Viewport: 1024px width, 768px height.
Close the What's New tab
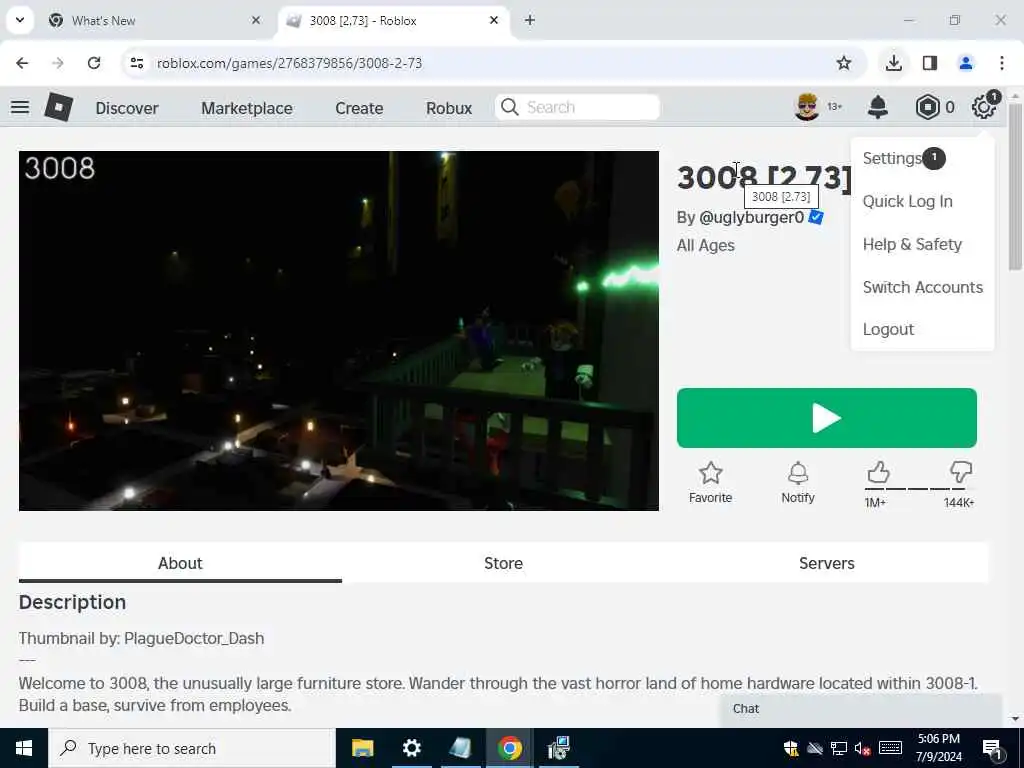tap(256, 20)
